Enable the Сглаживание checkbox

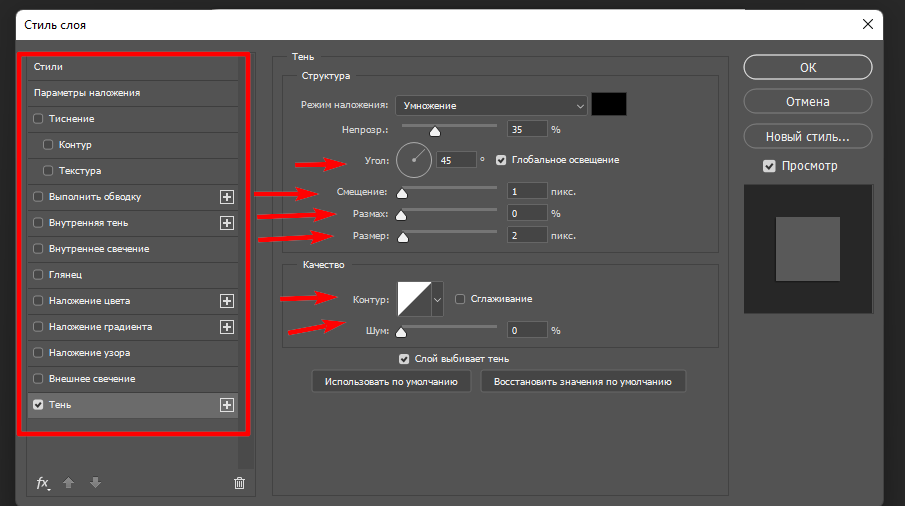[460, 299]
